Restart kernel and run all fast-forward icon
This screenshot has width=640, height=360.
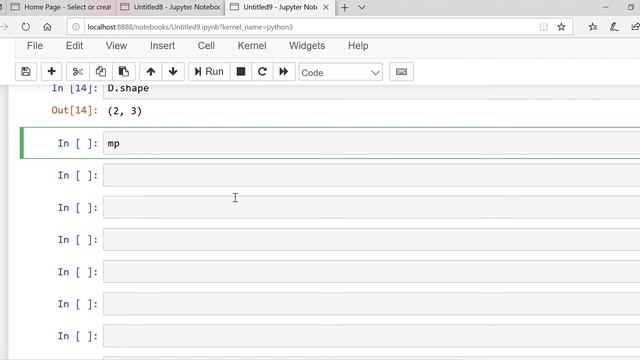(x=284, y=72)
